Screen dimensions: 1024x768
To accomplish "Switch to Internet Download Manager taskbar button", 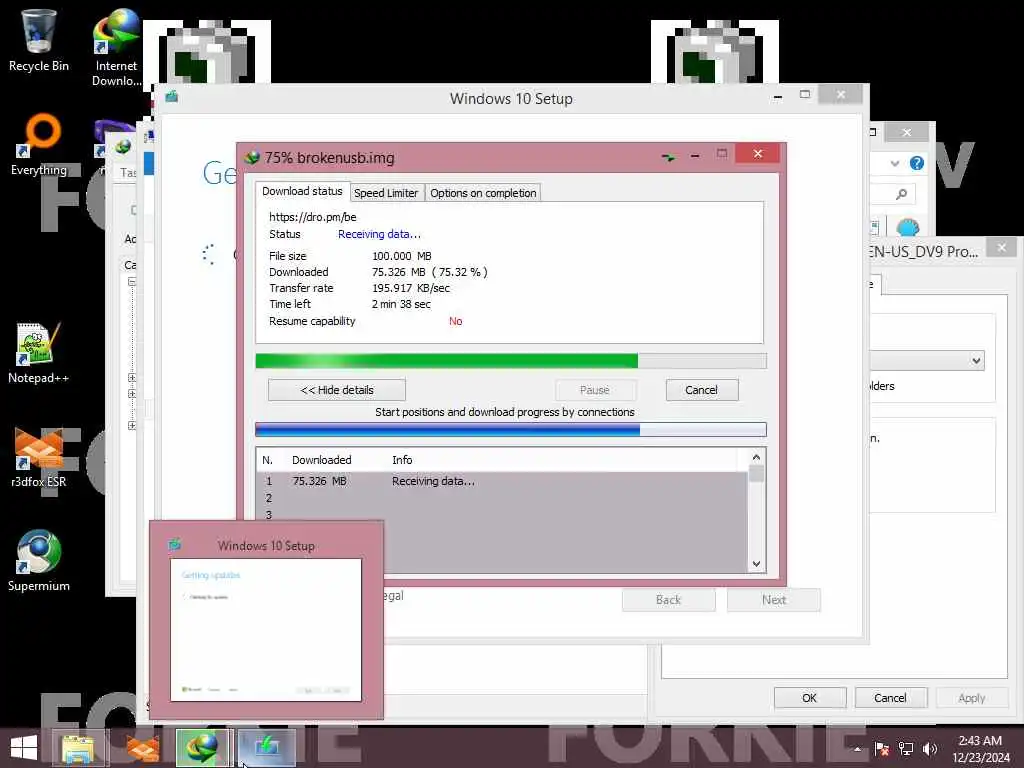I will coord(202,748).
